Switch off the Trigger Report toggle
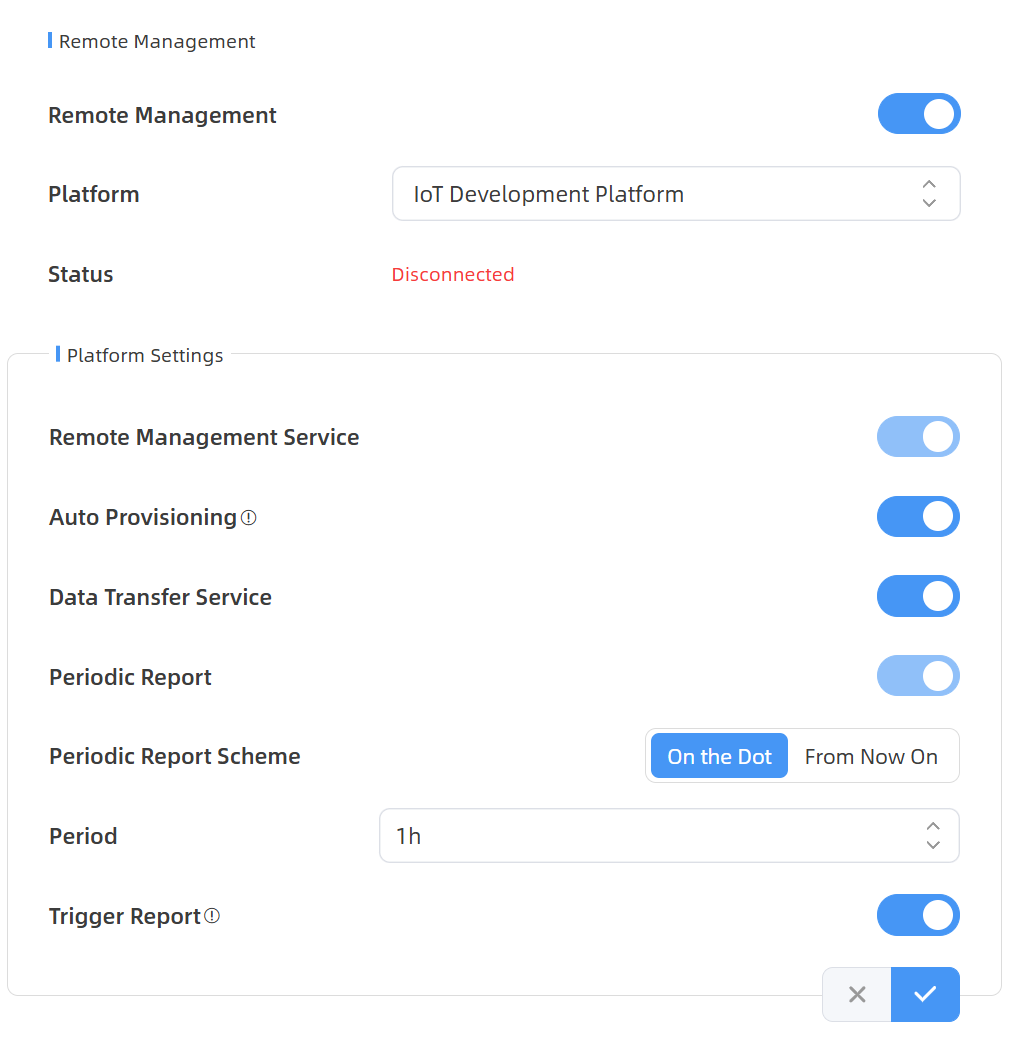 (x=918, y=915)
